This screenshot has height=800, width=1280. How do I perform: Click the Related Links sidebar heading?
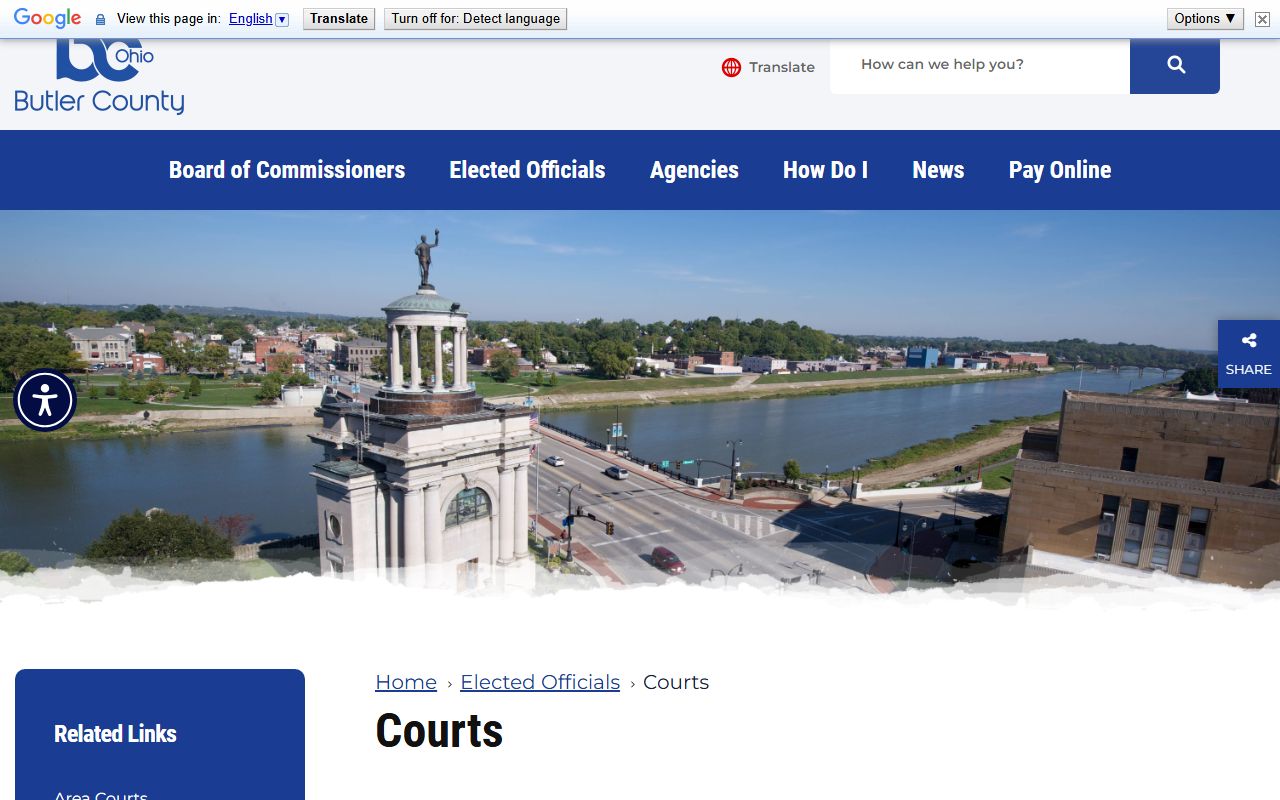[x=115, y=734]
